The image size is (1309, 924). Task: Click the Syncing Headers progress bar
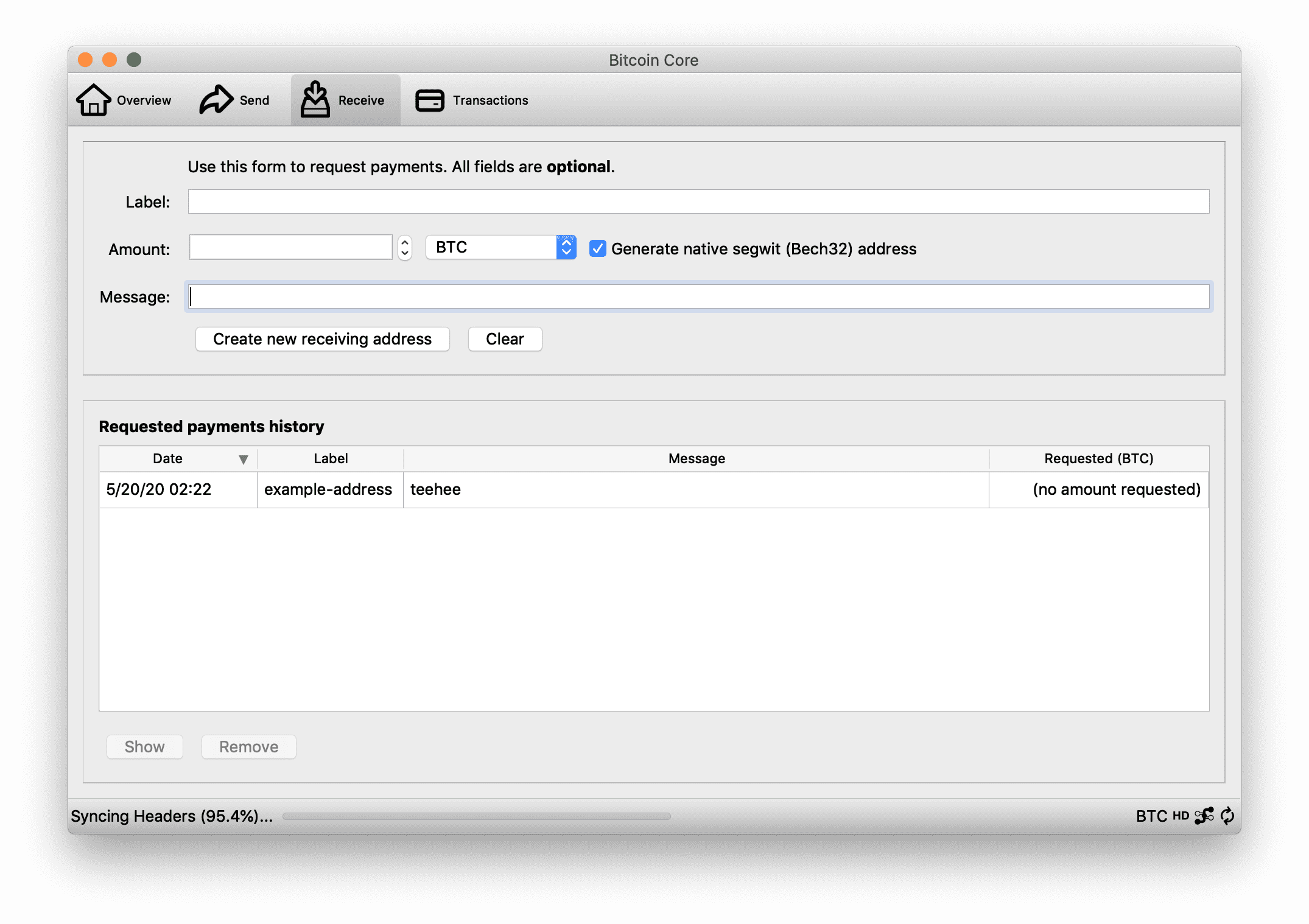pyautogui.click(x=476, y=816)
